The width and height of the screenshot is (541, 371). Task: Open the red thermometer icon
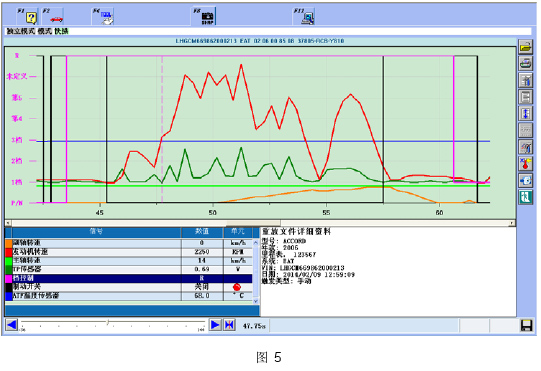point(525,164)
